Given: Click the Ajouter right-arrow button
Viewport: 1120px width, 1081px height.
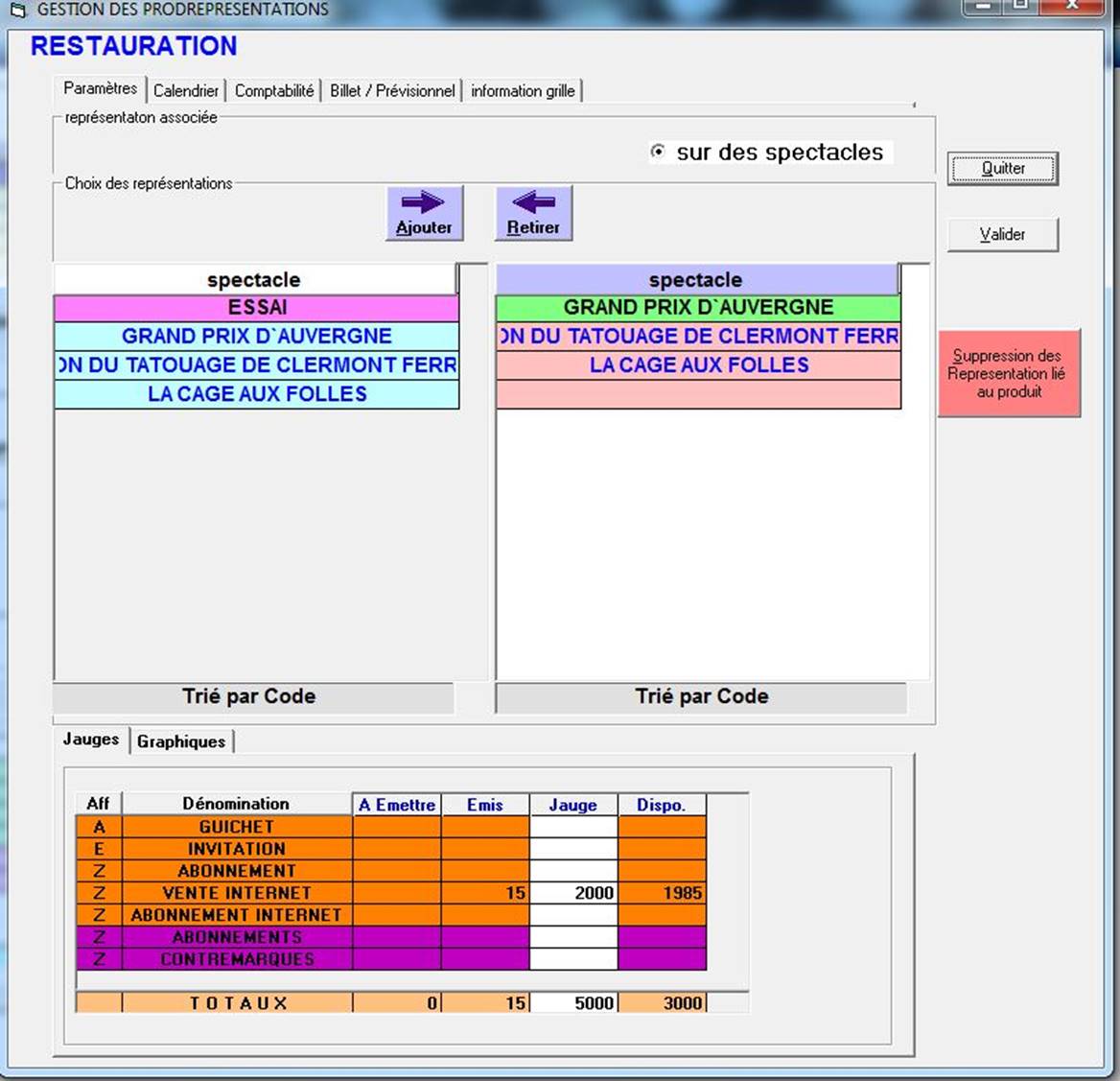Looking at the screenshot, I should click(x=424, y=213).
